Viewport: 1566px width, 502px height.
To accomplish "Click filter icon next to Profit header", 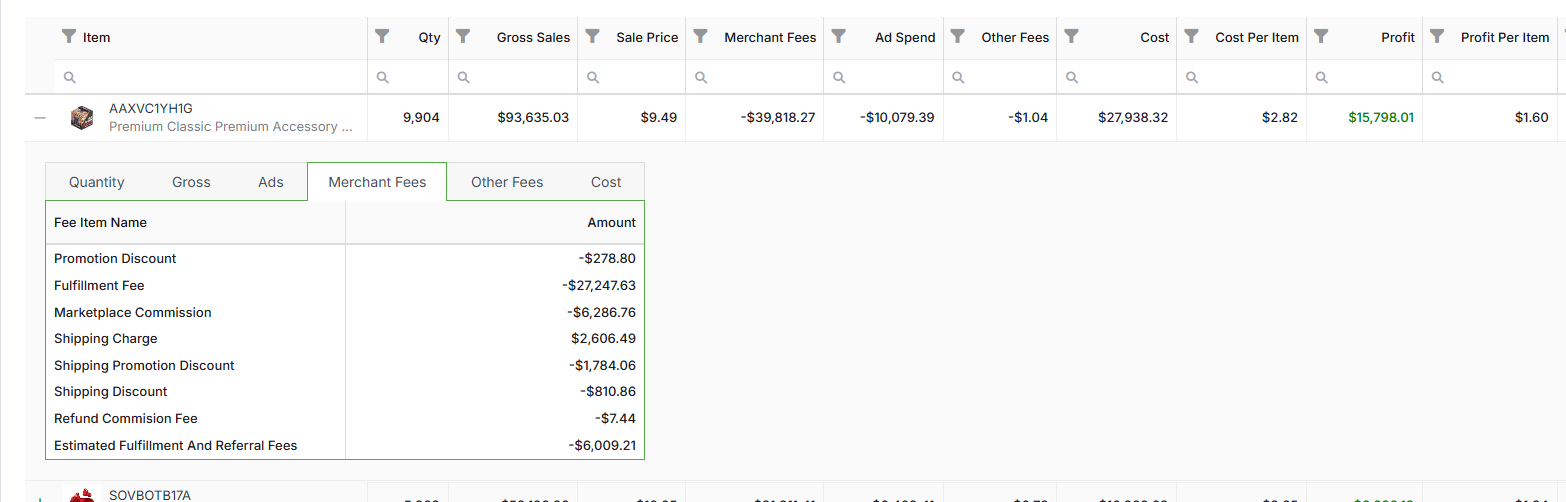I will 1321,37.
